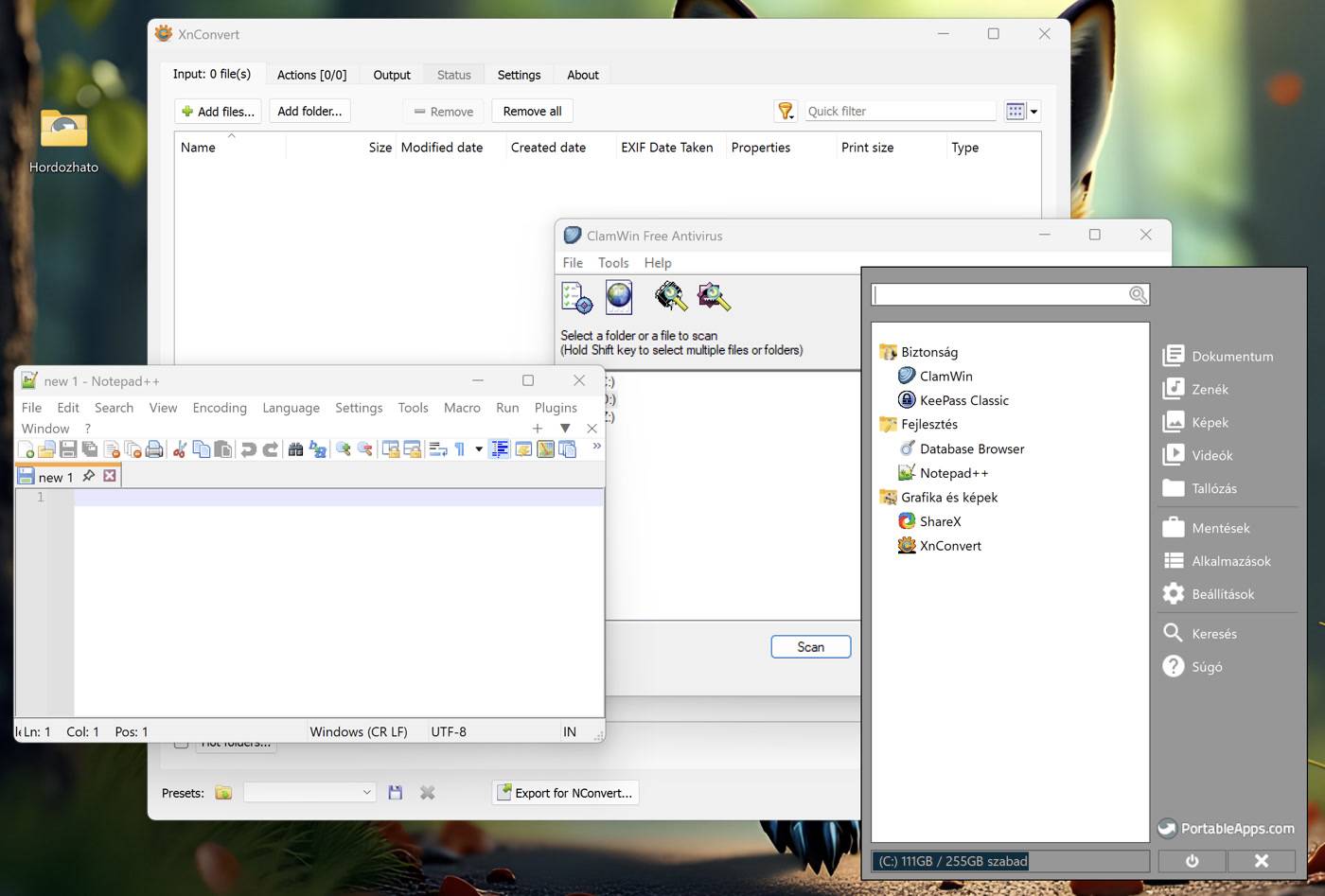Sort by Modified date column in XnConvert
Screen dimensions: 1325x896
pyautogui.click(x=442, y=148)
